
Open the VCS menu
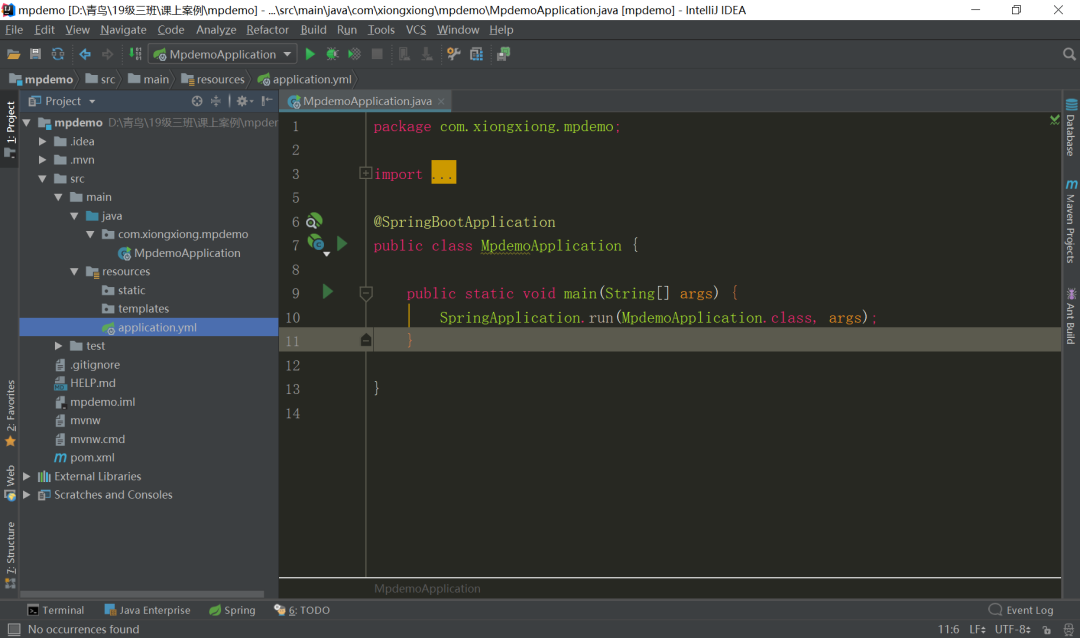tap(416, 30)
